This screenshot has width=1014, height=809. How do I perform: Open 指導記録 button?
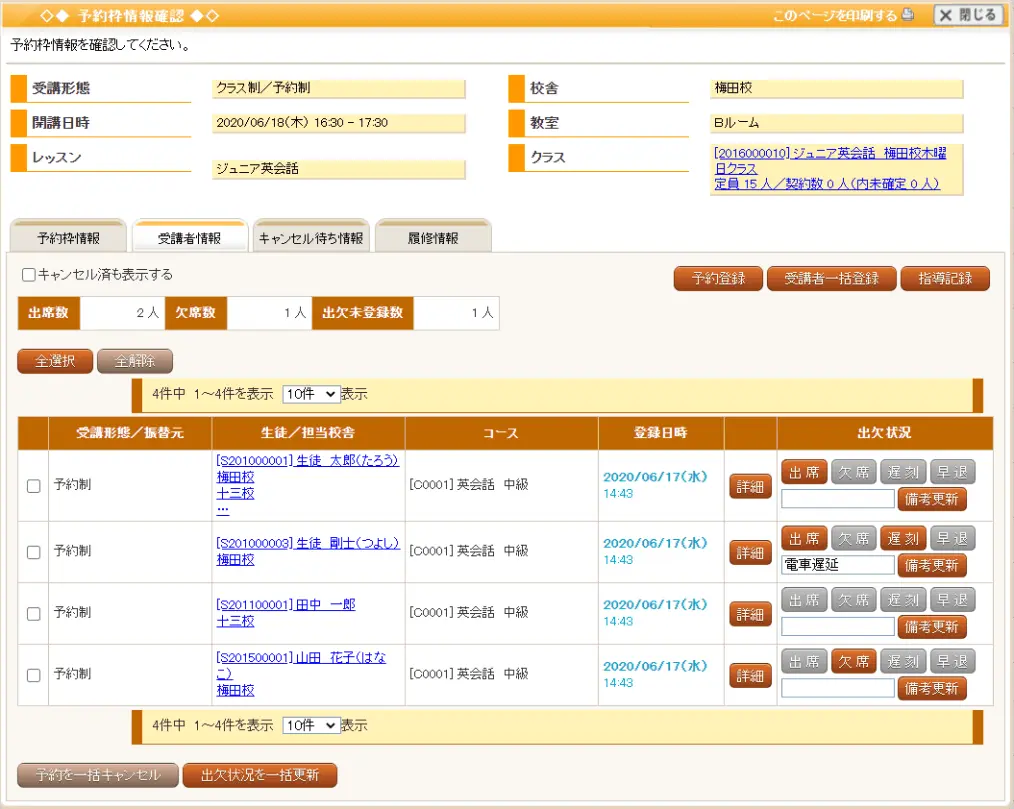tap(944, 279)
